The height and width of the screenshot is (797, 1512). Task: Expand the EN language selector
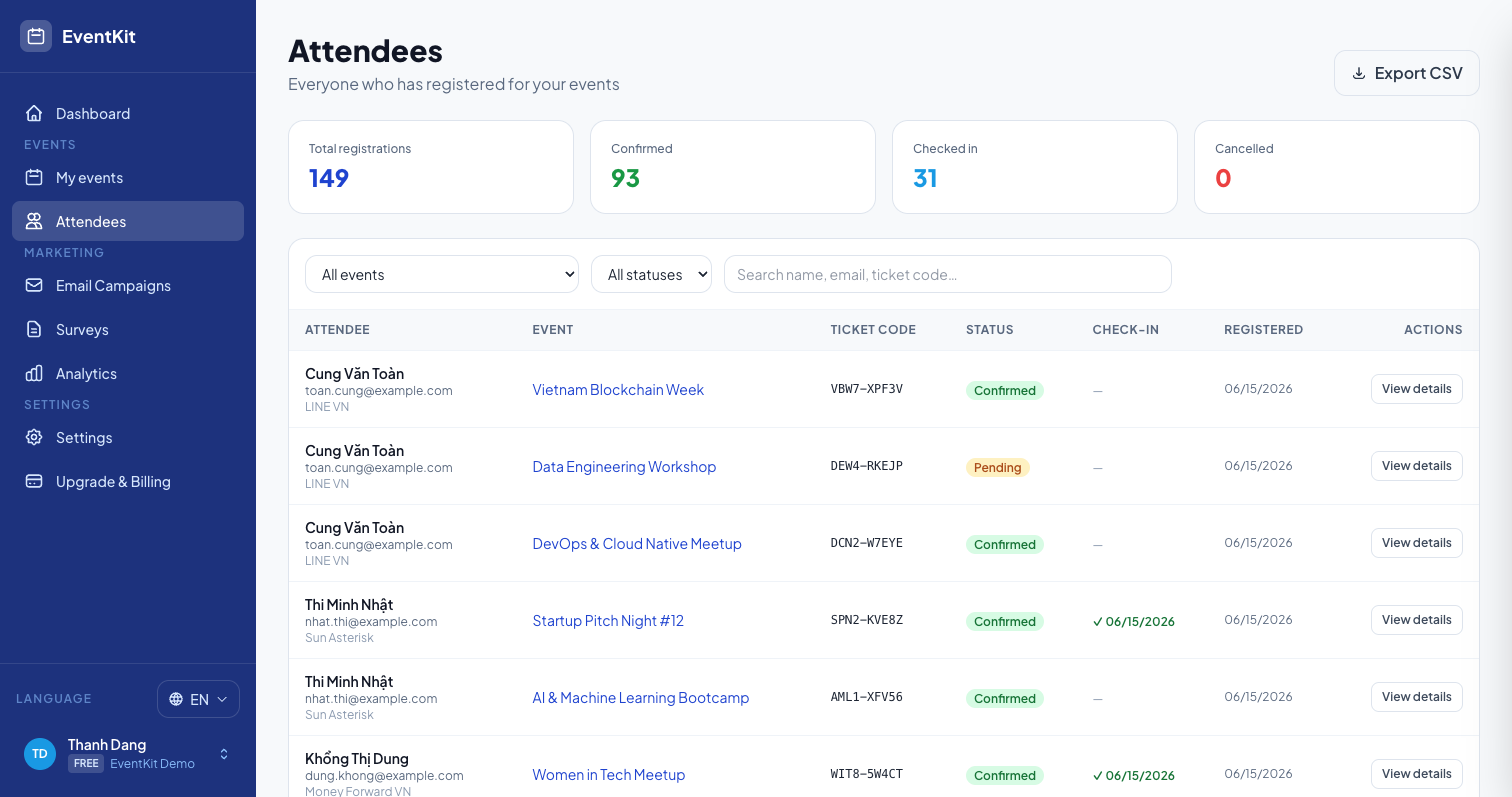(x=198, y=699)
